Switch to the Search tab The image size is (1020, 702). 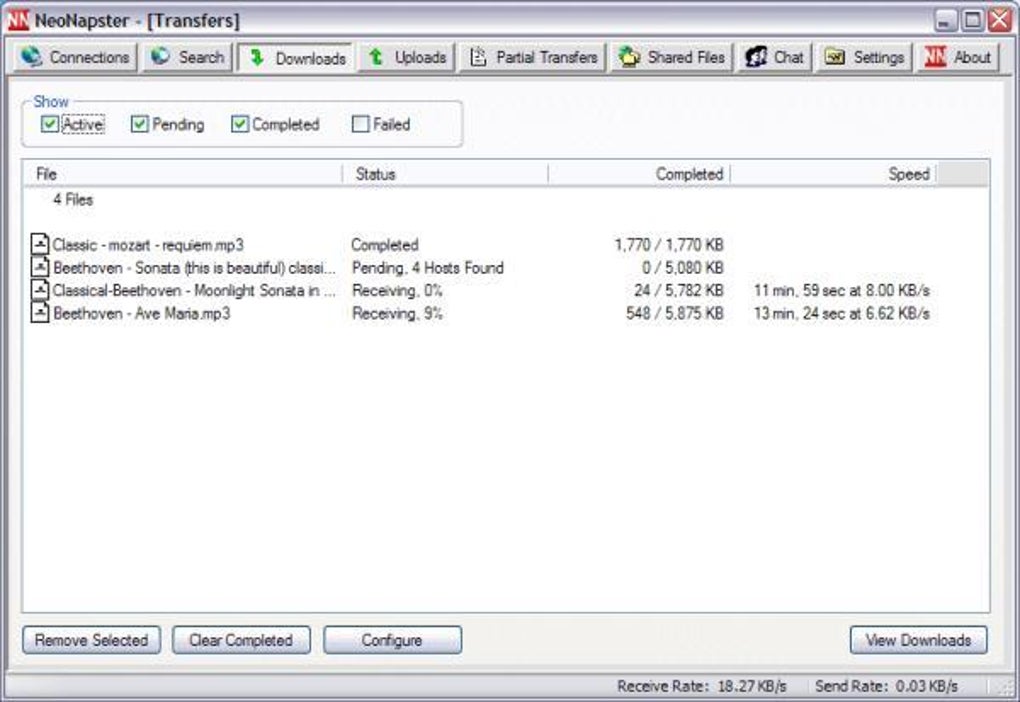point(187,57)
